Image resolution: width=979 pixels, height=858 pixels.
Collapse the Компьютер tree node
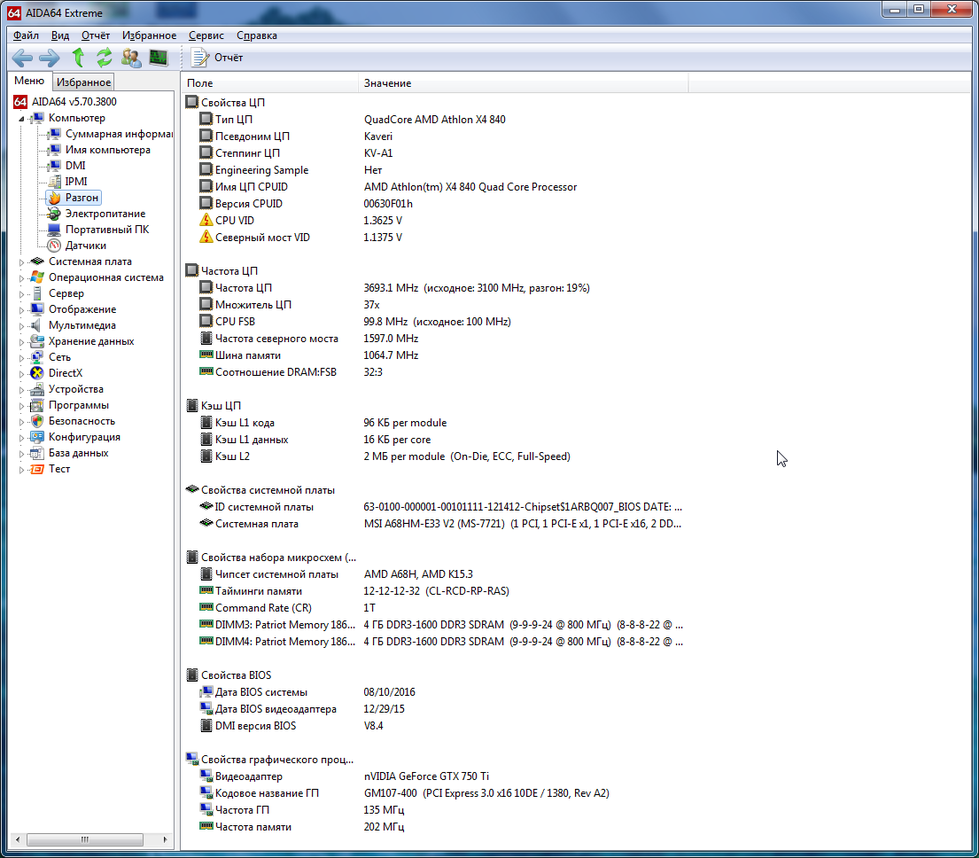click(21, 119)
